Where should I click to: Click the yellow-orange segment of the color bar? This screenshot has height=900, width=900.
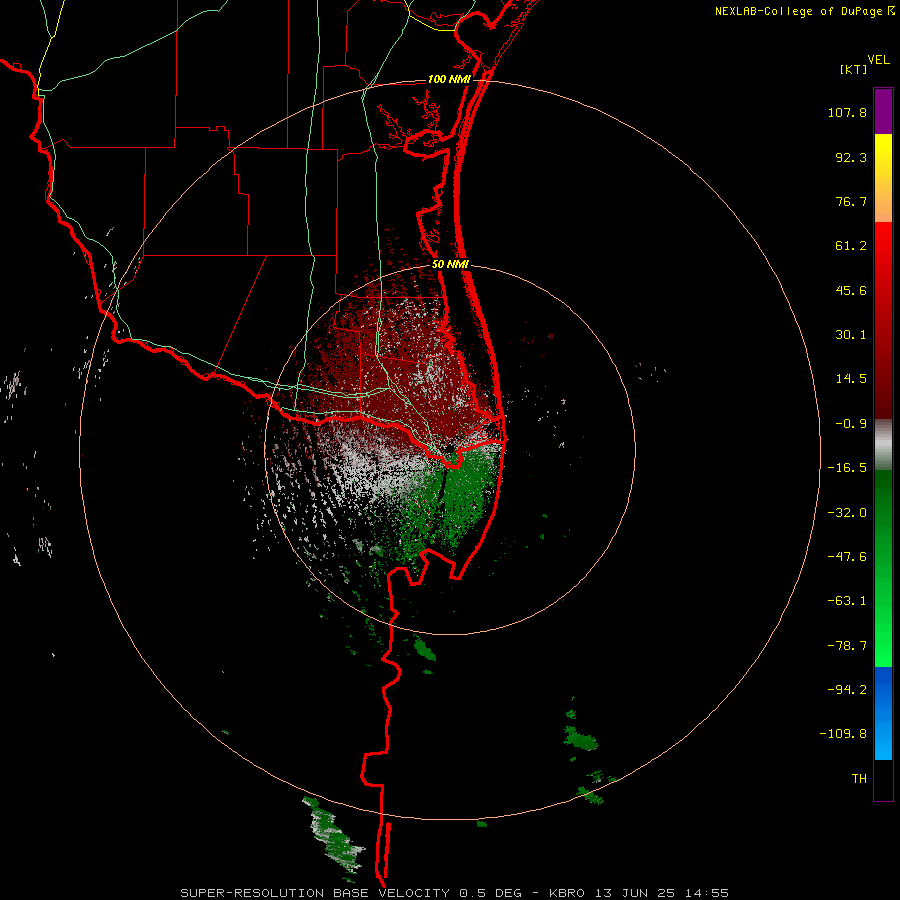(x=883, y=178)
